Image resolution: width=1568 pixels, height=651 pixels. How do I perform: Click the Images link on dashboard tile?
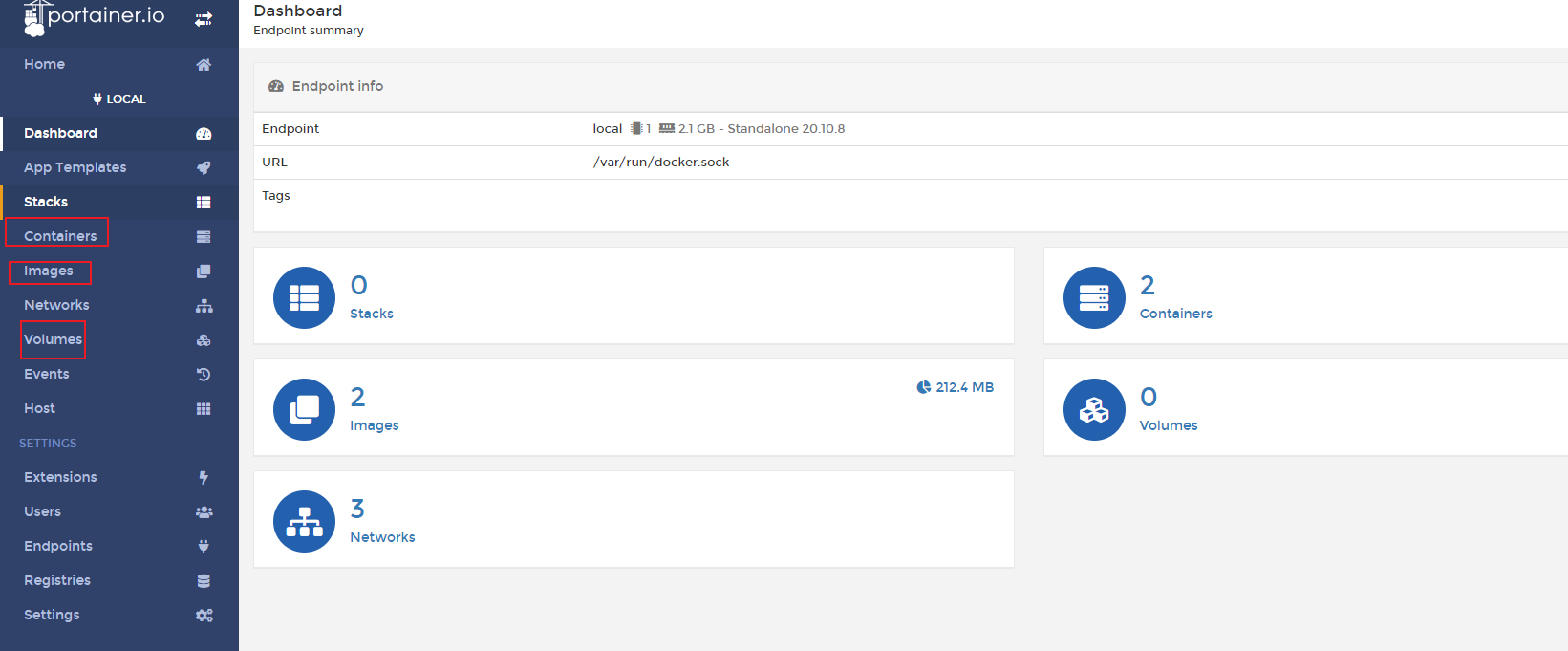point(375,425)
